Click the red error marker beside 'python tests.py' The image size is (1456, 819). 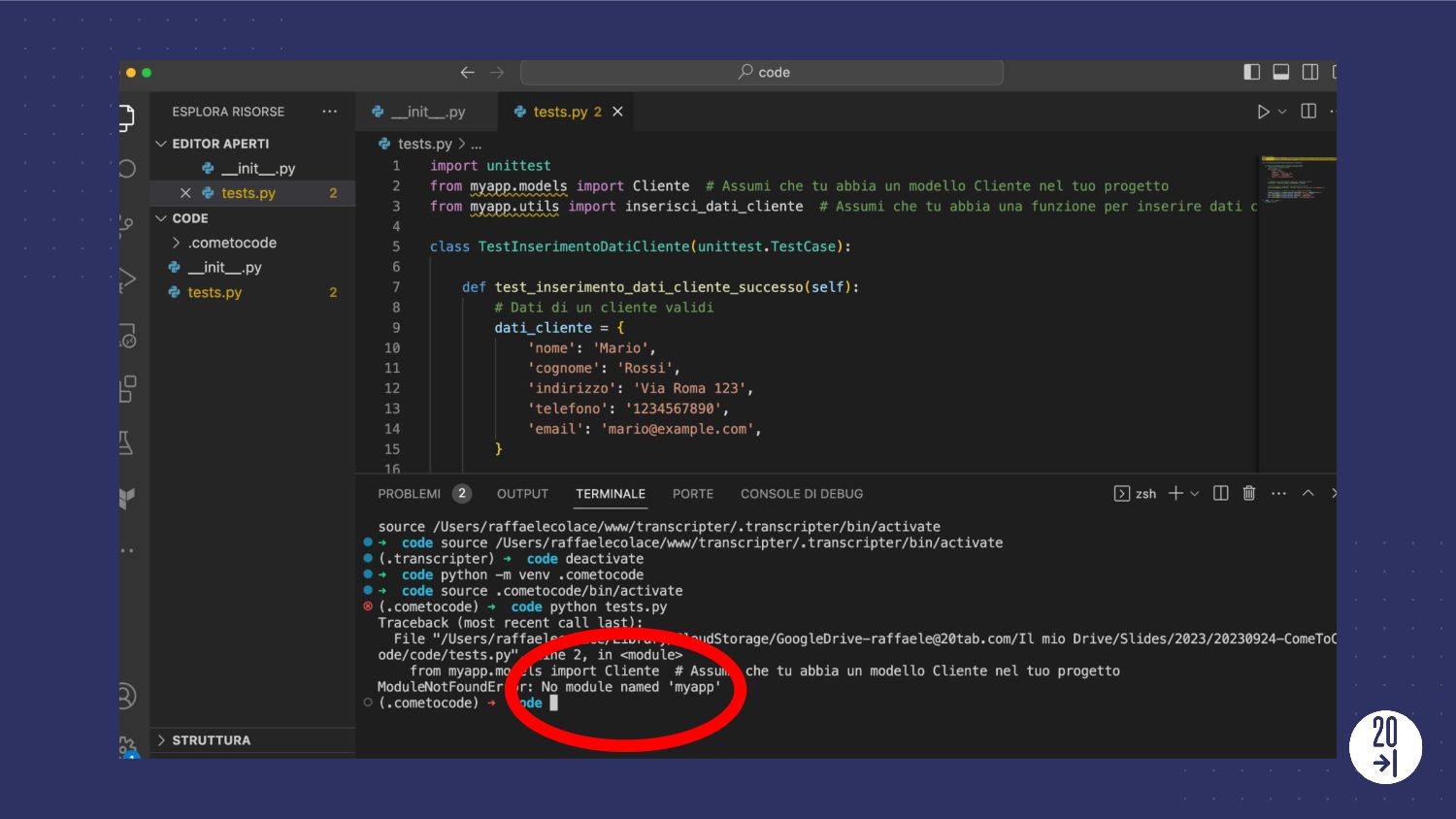coord(368,606)
